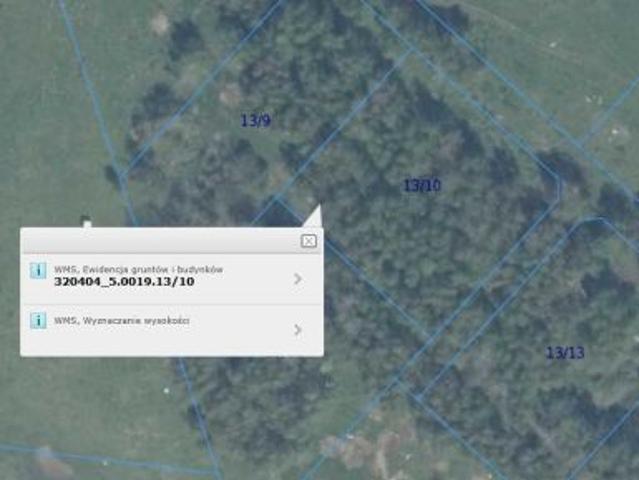Click parcel label 13/9 on map
Viewport: 639px width, 480px height.
[256, 121]
